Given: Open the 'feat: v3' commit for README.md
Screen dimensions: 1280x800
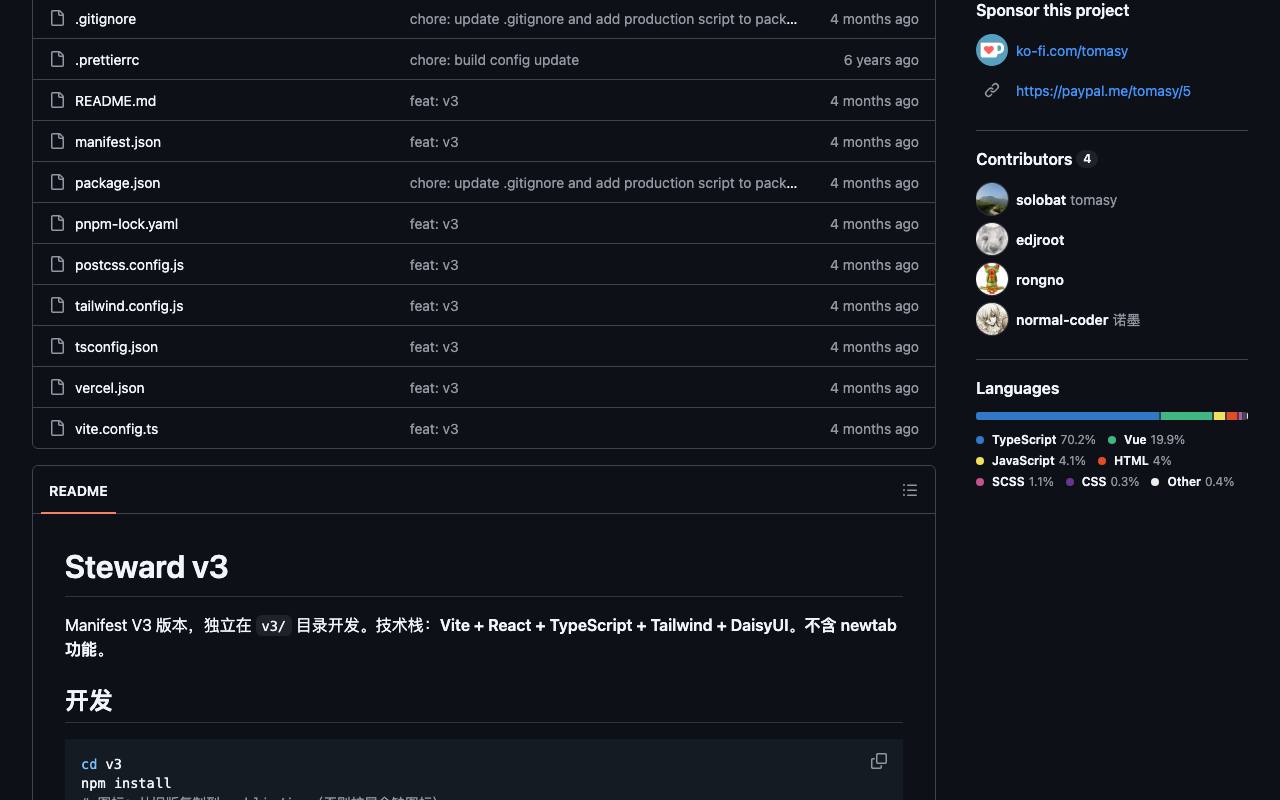Looking at the screenshot, I should point(434,101).
